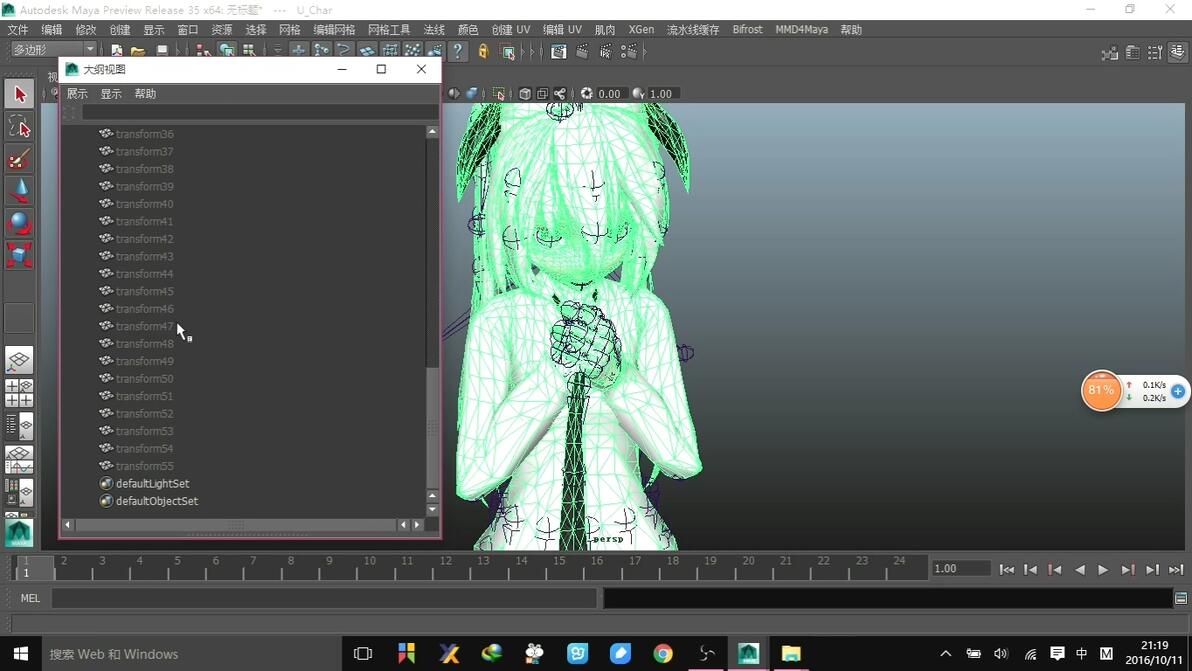
Task: Open the script editor icon
Action: pos(1181,598)
